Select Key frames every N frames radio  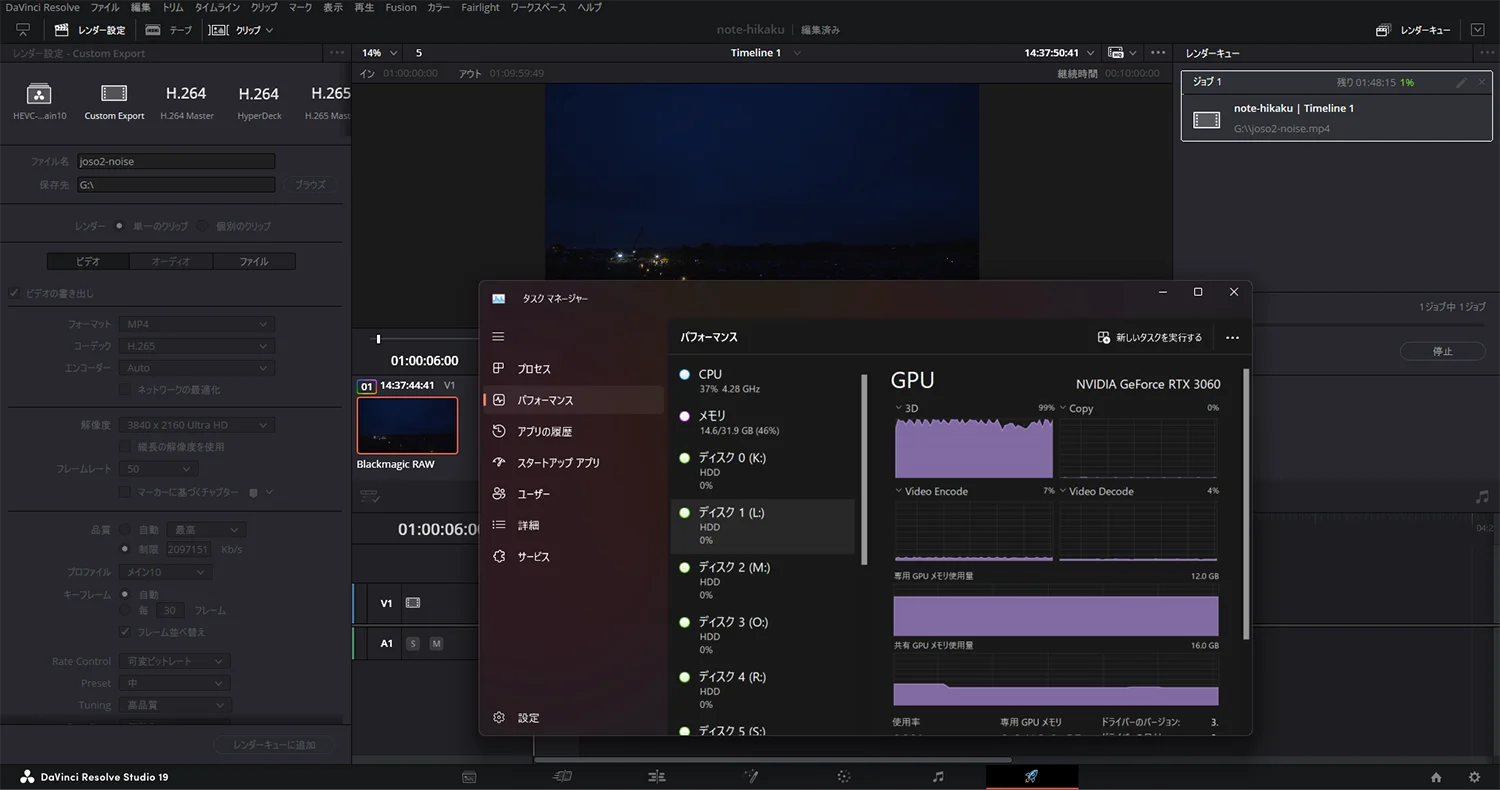pos(125,610)
